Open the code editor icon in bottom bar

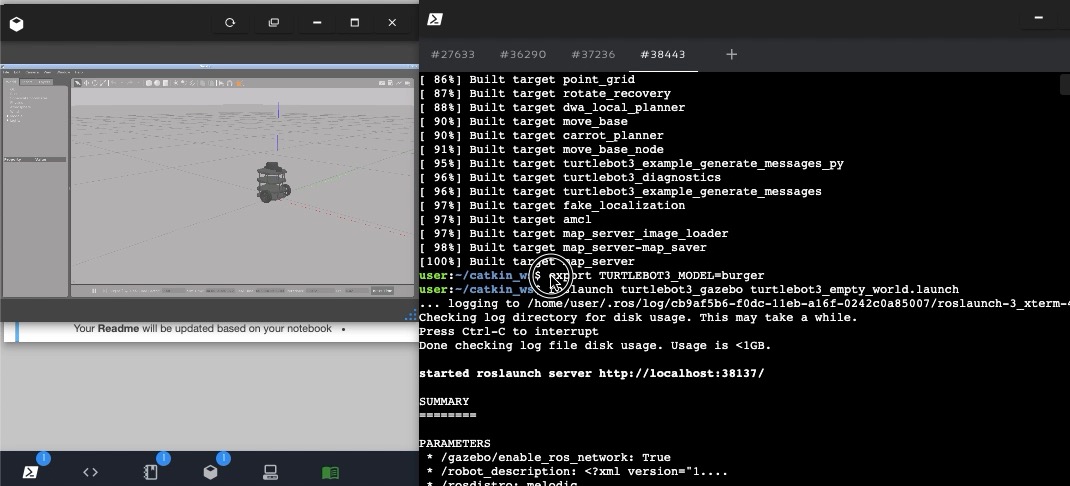click(90, 472)
